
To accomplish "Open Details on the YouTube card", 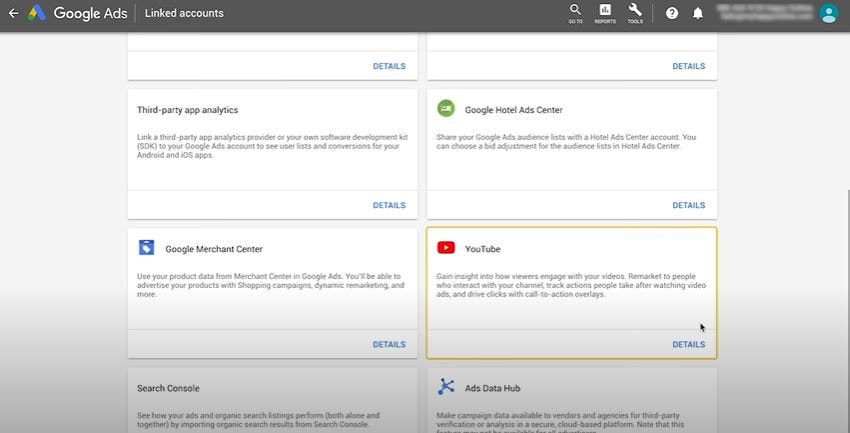I will coord(688,345).
